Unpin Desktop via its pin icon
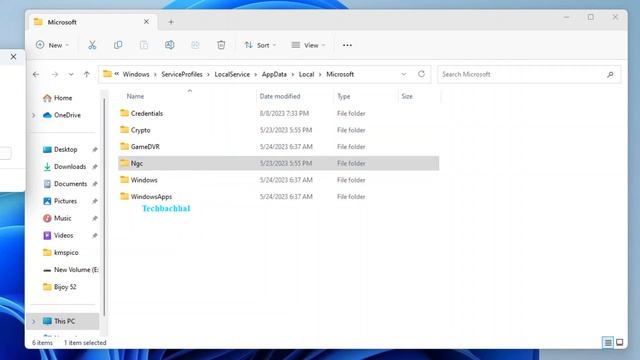Screen dimensions: 640x360 (x=95, y=150)
